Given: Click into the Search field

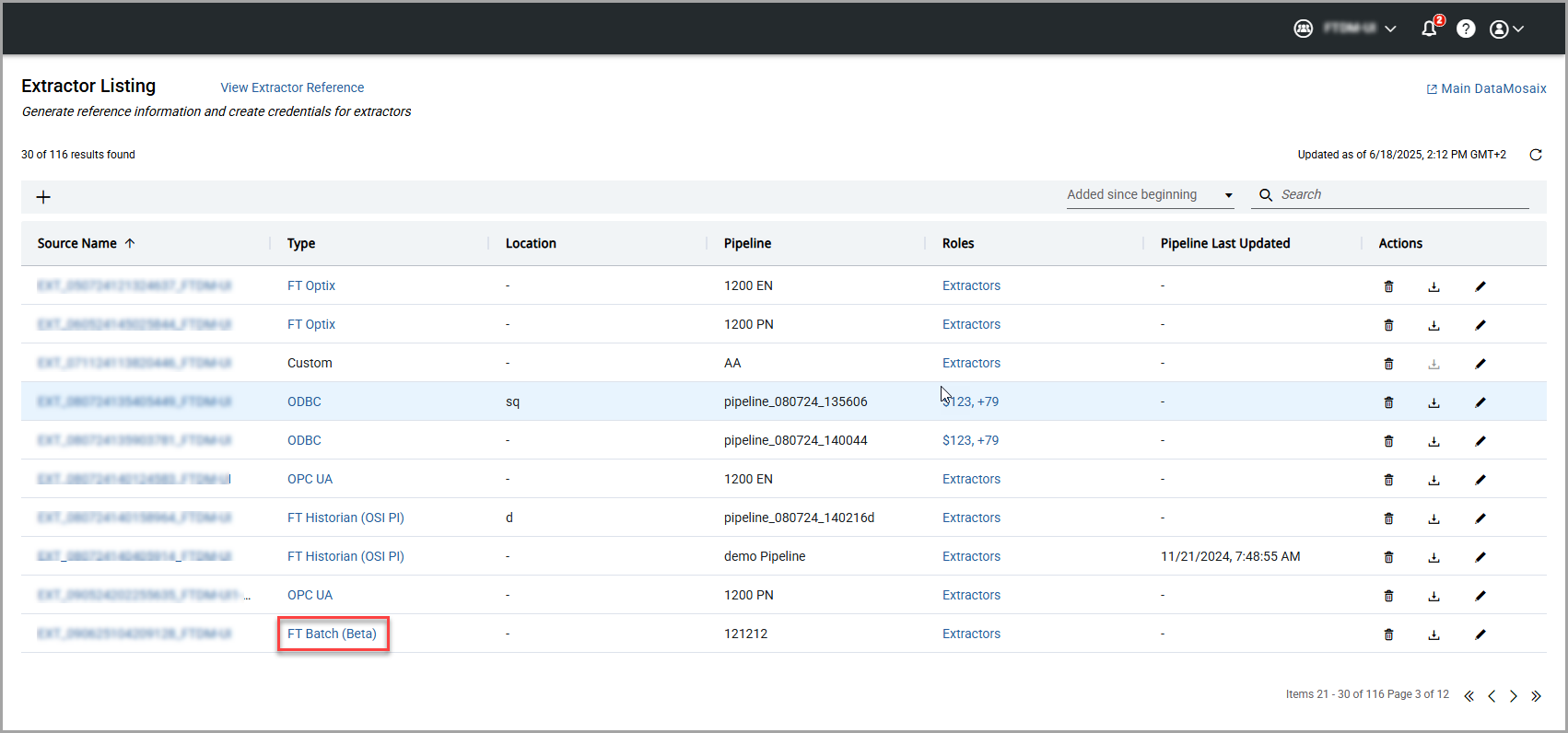Looking at the screenshot, I should coord(1400,195).
